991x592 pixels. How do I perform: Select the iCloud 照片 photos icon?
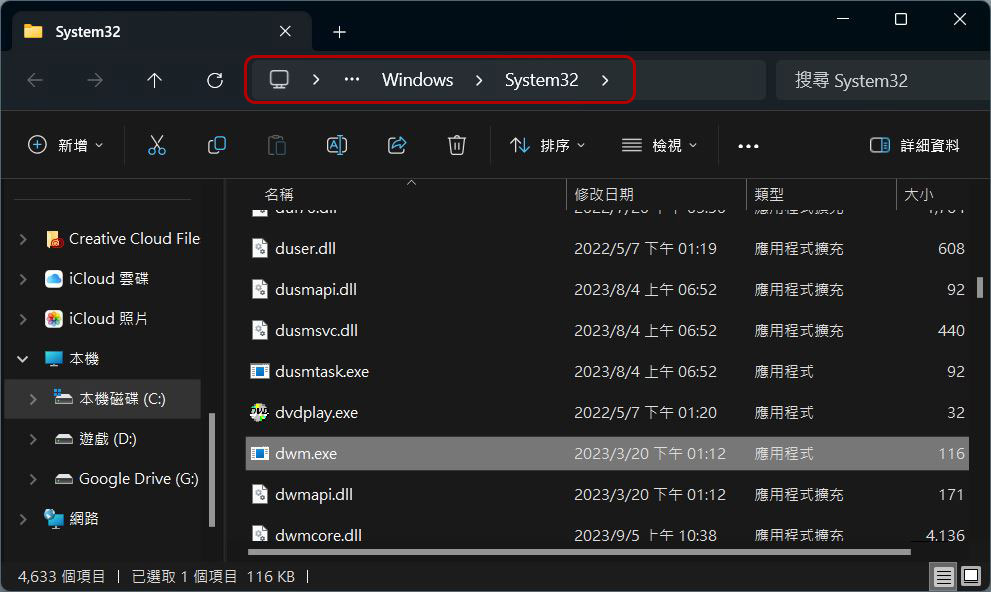(x=54, y=318)
